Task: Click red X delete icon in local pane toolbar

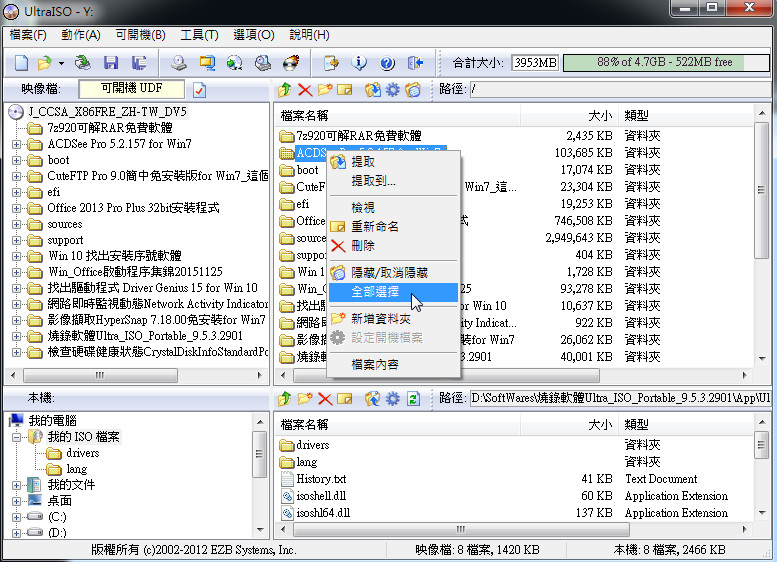Action: (x=325, y=398)
